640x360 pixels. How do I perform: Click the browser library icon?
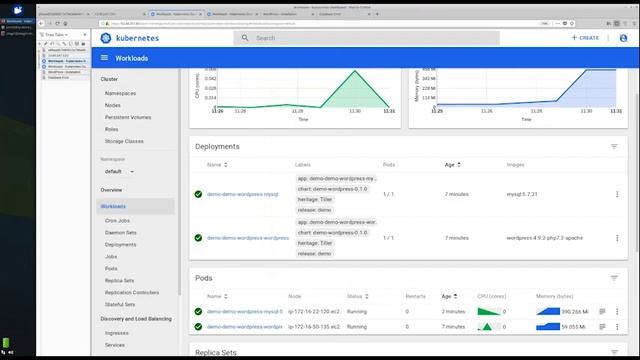609,24
